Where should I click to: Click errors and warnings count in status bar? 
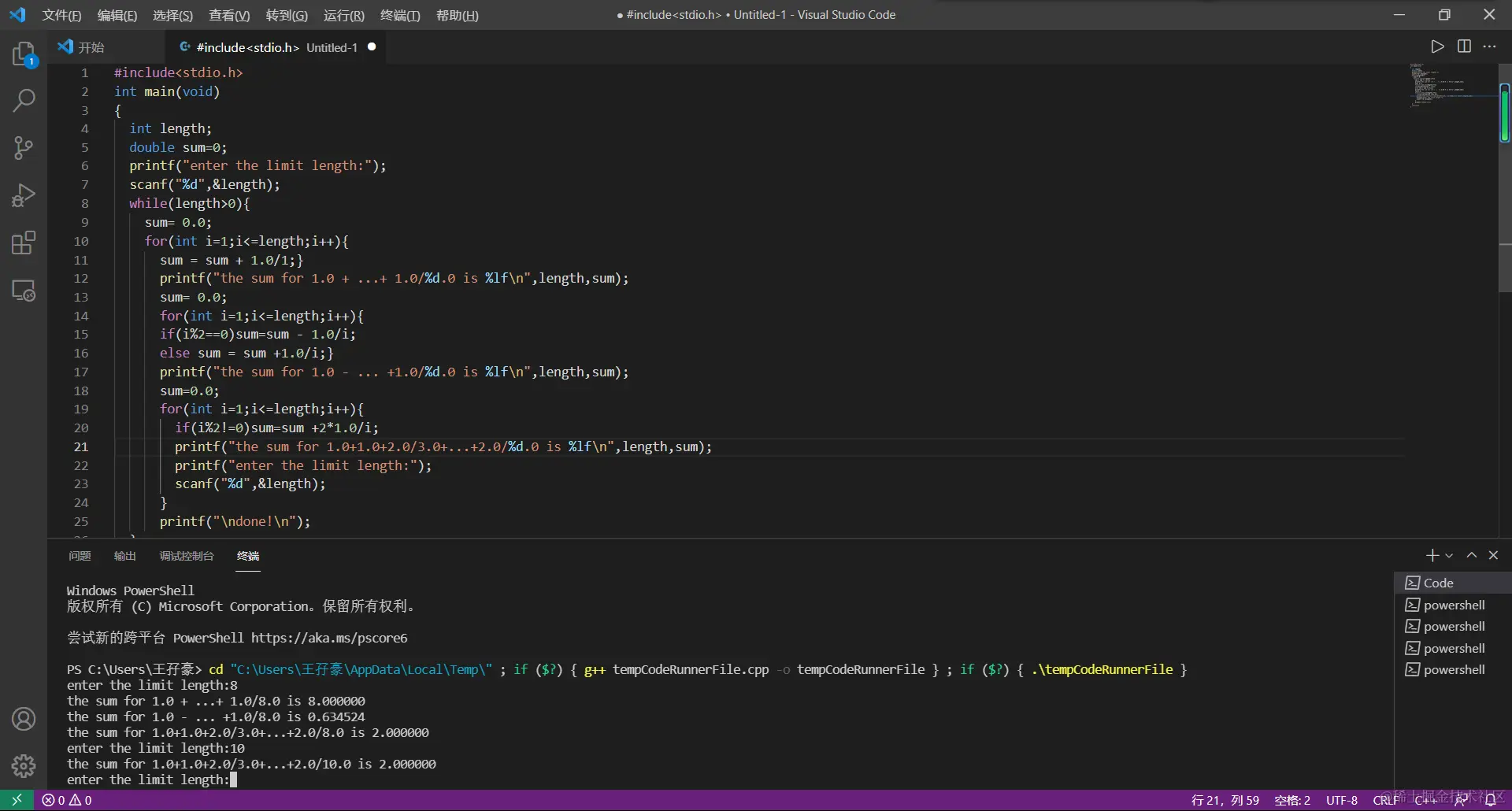click(x=68, y=800)
